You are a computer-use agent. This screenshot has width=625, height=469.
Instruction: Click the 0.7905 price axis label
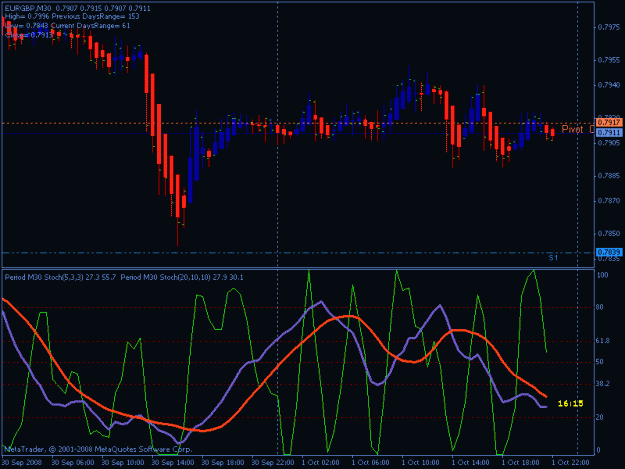[x=609, y=142]
